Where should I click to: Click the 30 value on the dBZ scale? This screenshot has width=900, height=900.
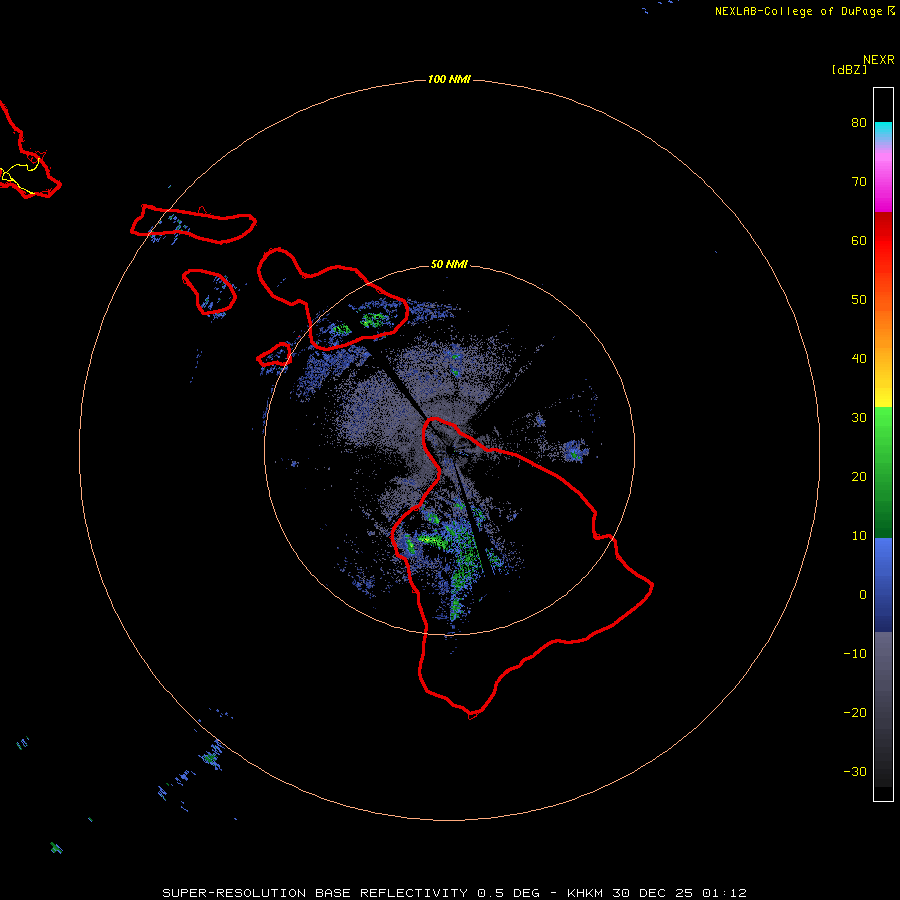click(x=859, y=418)
